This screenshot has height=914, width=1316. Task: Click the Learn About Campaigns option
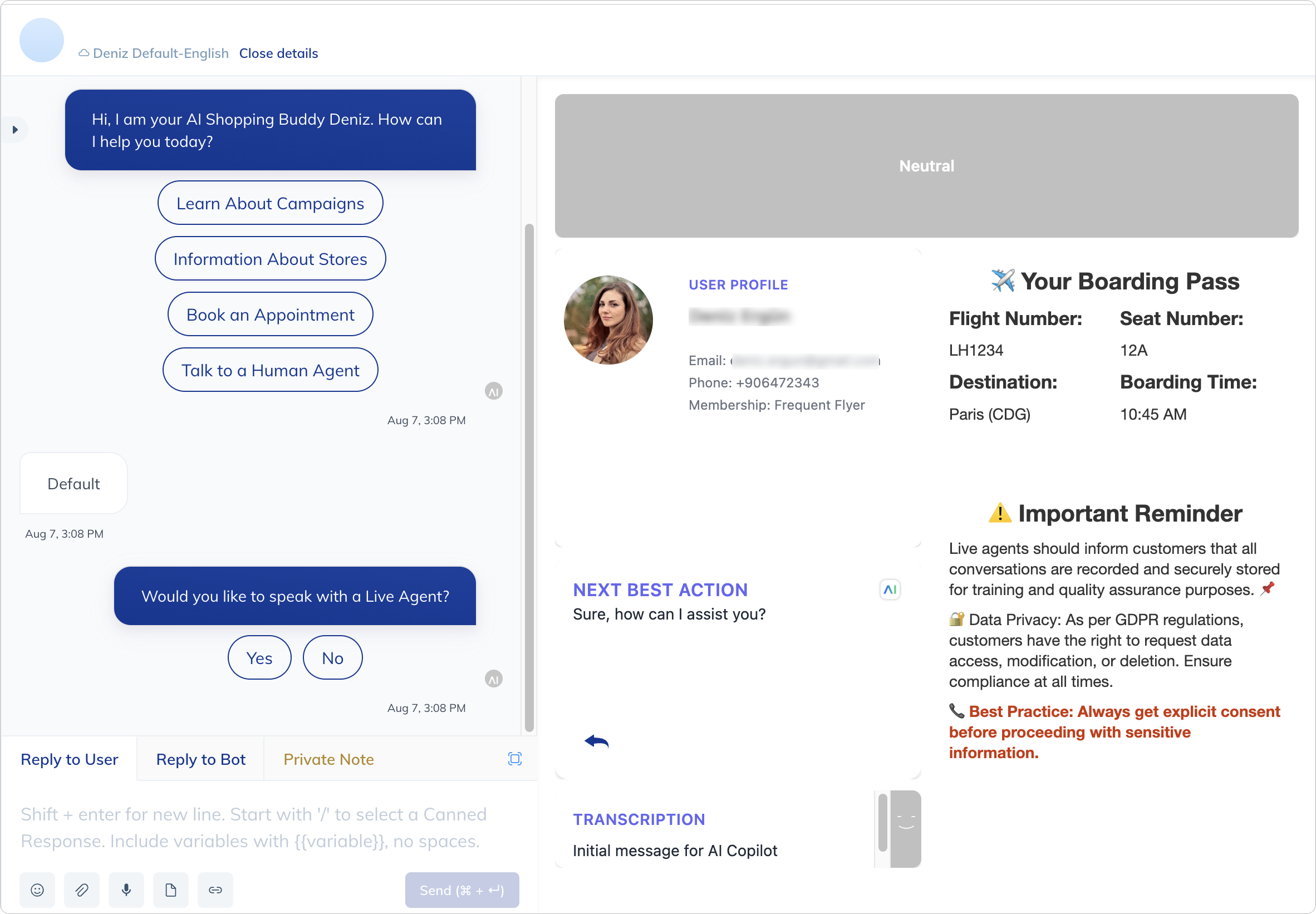[271, 203]
